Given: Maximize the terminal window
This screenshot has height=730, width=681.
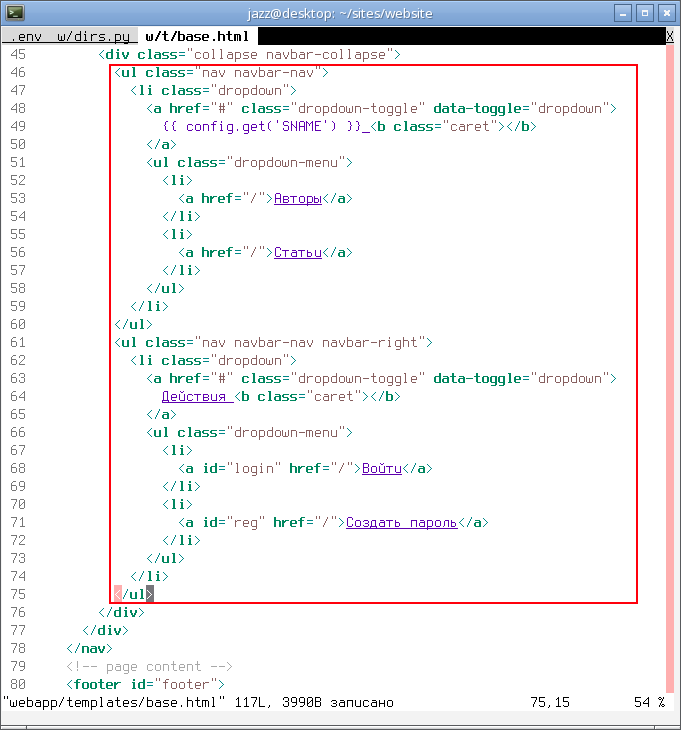Looking at the screenshot, I should (x=645, y=13).
